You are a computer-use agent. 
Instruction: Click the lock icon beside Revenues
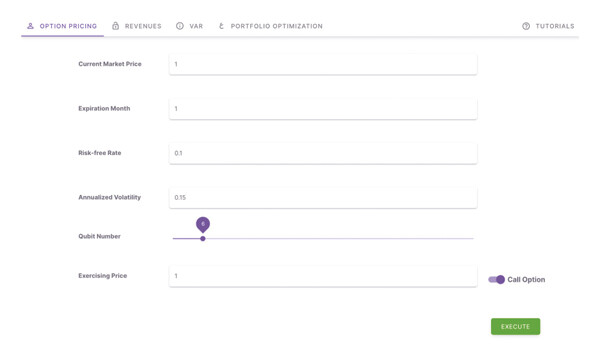(x=115, y=26)
